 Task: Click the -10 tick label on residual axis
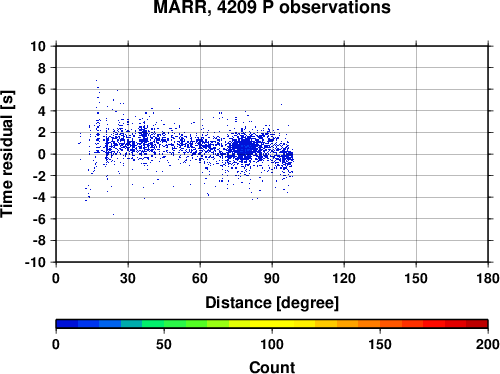[35, 262]
